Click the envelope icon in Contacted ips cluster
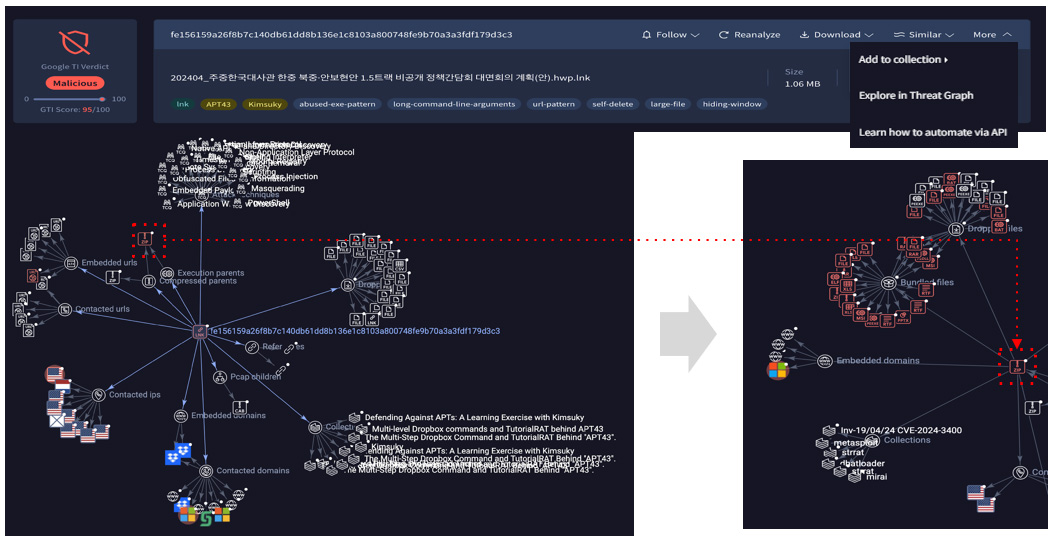 point(58,421)
